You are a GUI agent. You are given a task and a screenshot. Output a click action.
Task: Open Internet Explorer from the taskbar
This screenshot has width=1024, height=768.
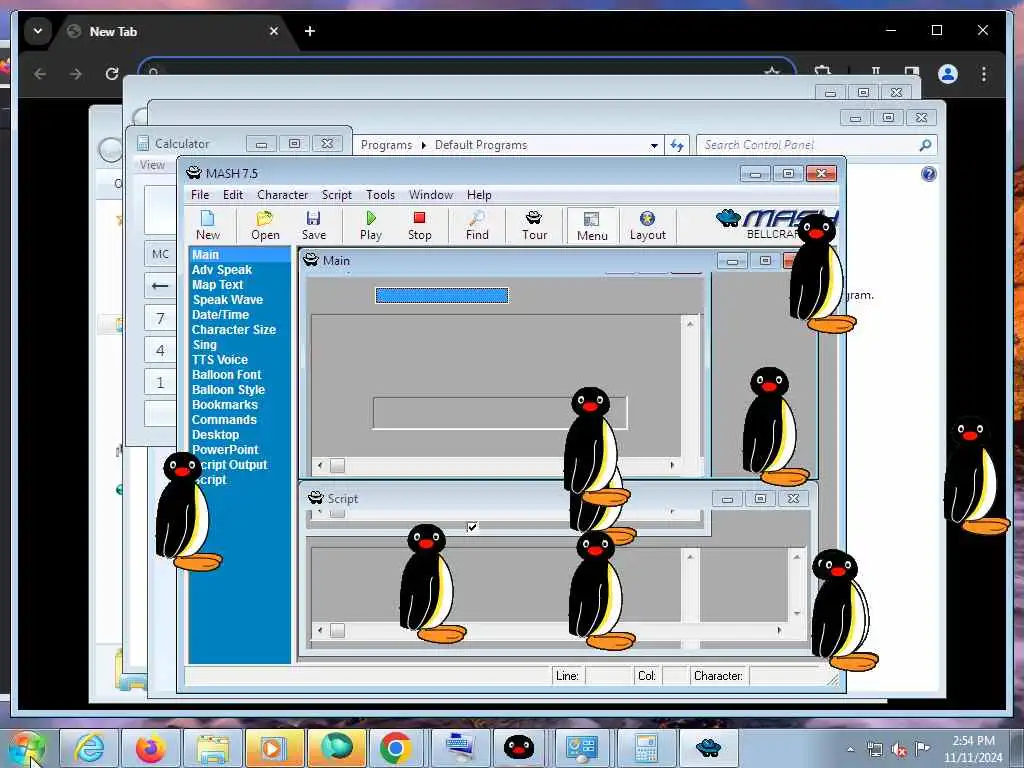click(89, 747)
